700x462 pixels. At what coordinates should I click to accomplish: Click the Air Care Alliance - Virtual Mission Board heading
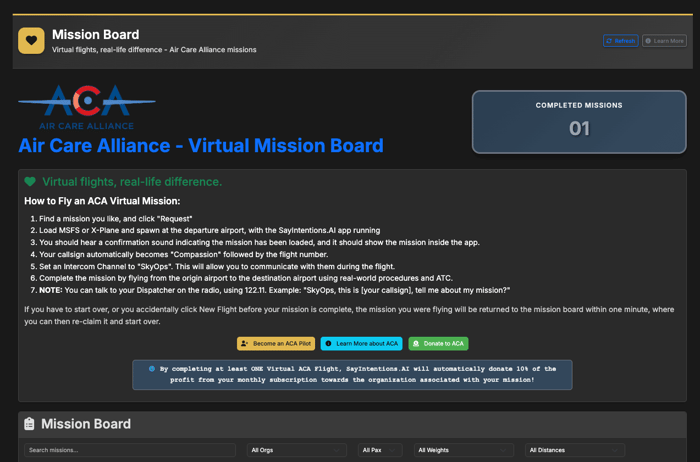point(200,146)
